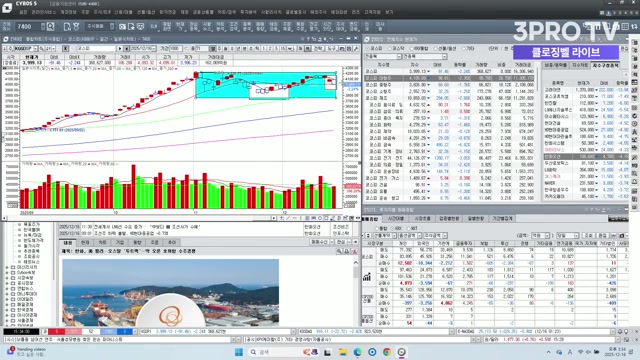The image size is (640, 360).
Task: Open the 보기 menu
Action: pyautogui.click(x=389, y=12)
